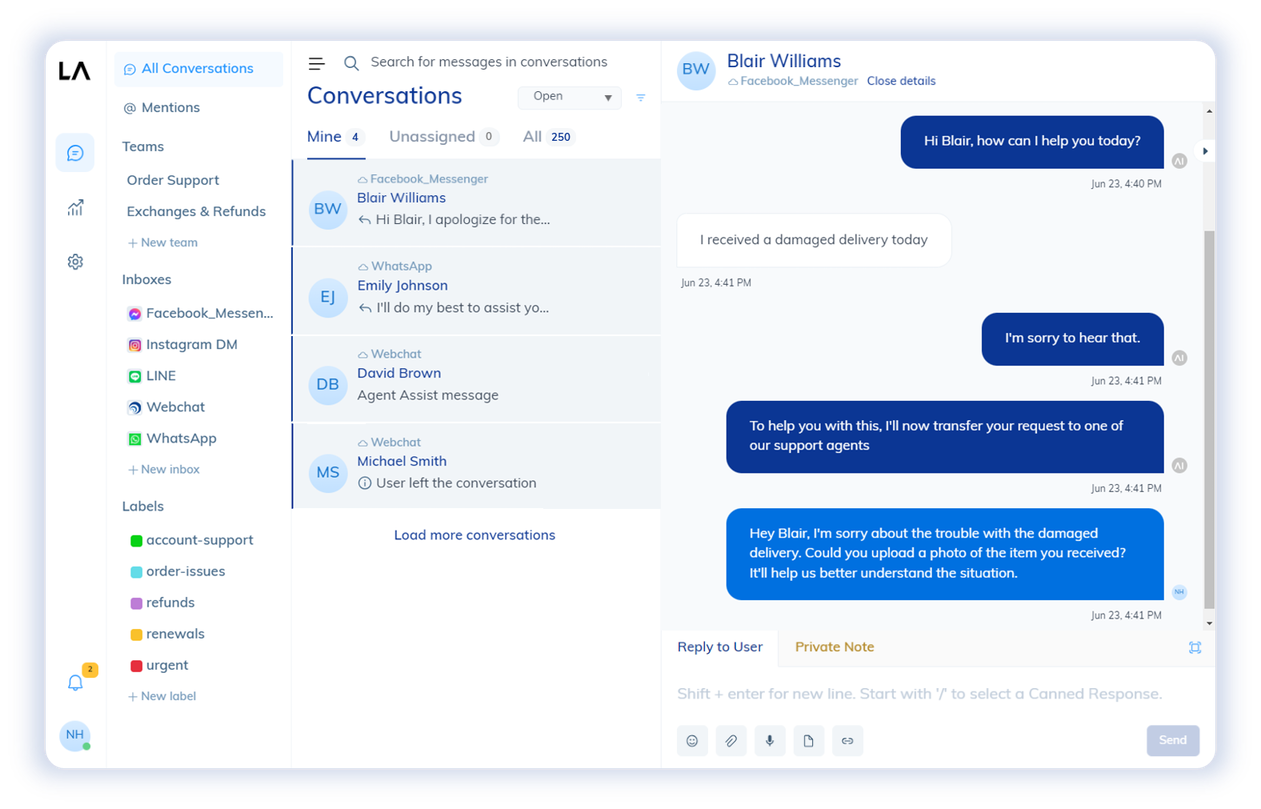Click Load more conversations

(474, 535)
